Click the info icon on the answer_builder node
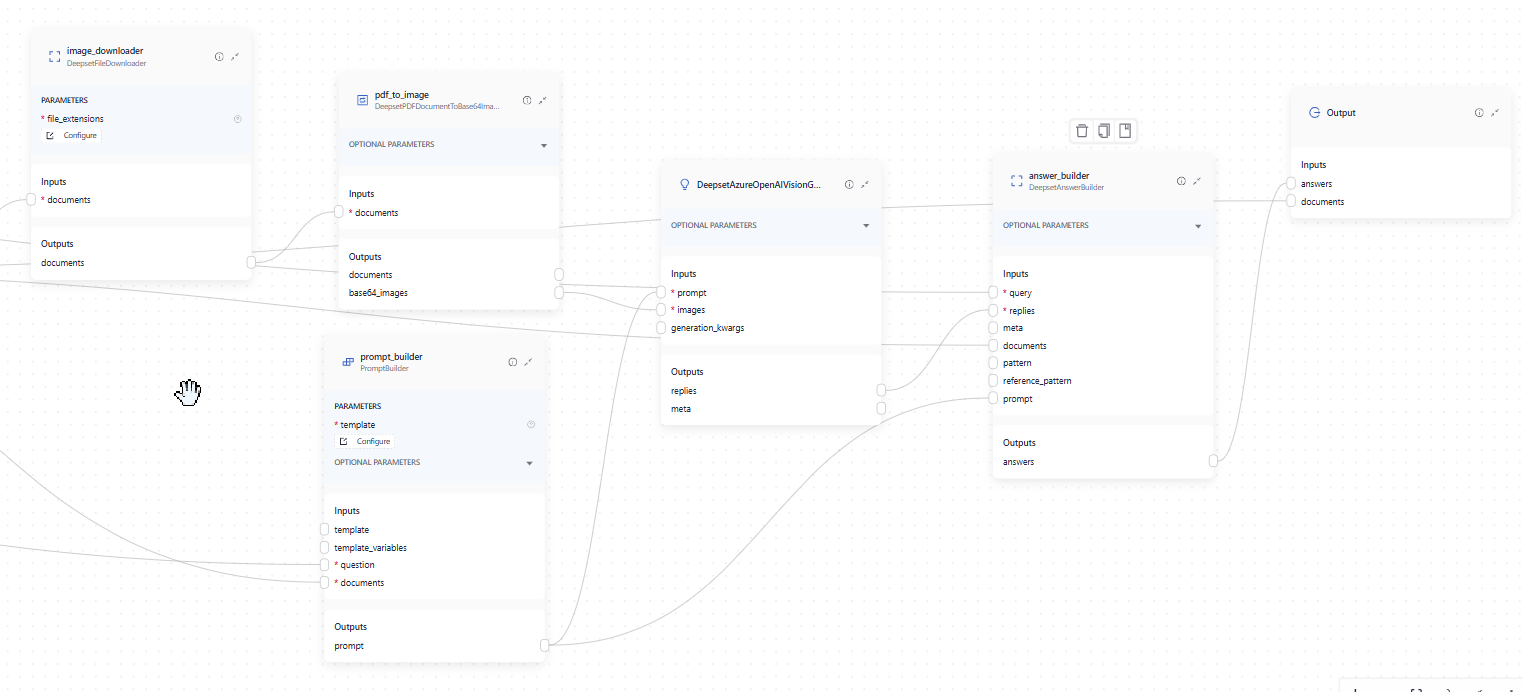This screenshot has width=1523, height=692. [x=1182, y=181]
